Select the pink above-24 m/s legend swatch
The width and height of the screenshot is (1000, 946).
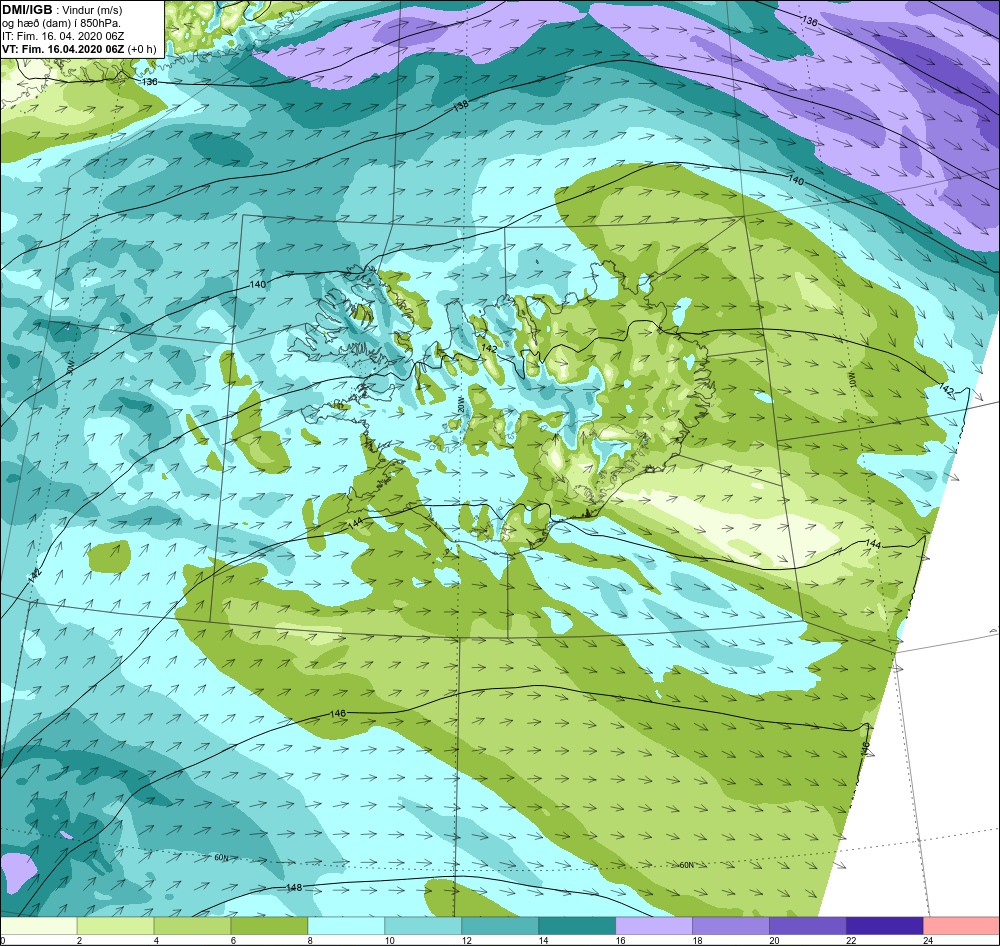coord(961,926)
